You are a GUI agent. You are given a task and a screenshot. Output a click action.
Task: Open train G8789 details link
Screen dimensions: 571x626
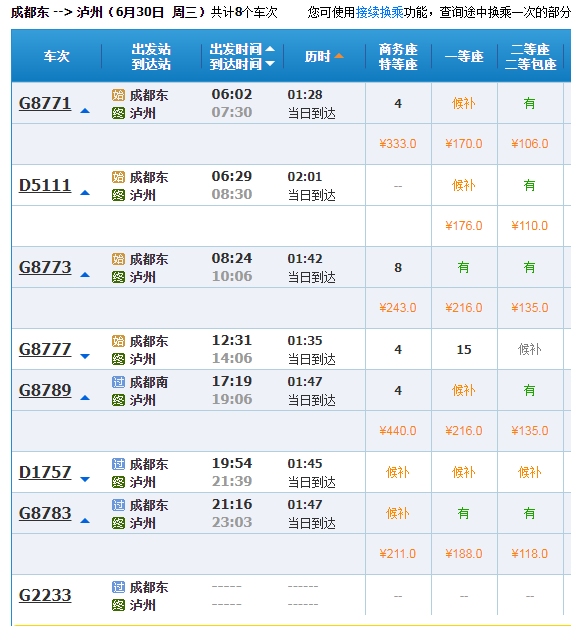[45, 390]
